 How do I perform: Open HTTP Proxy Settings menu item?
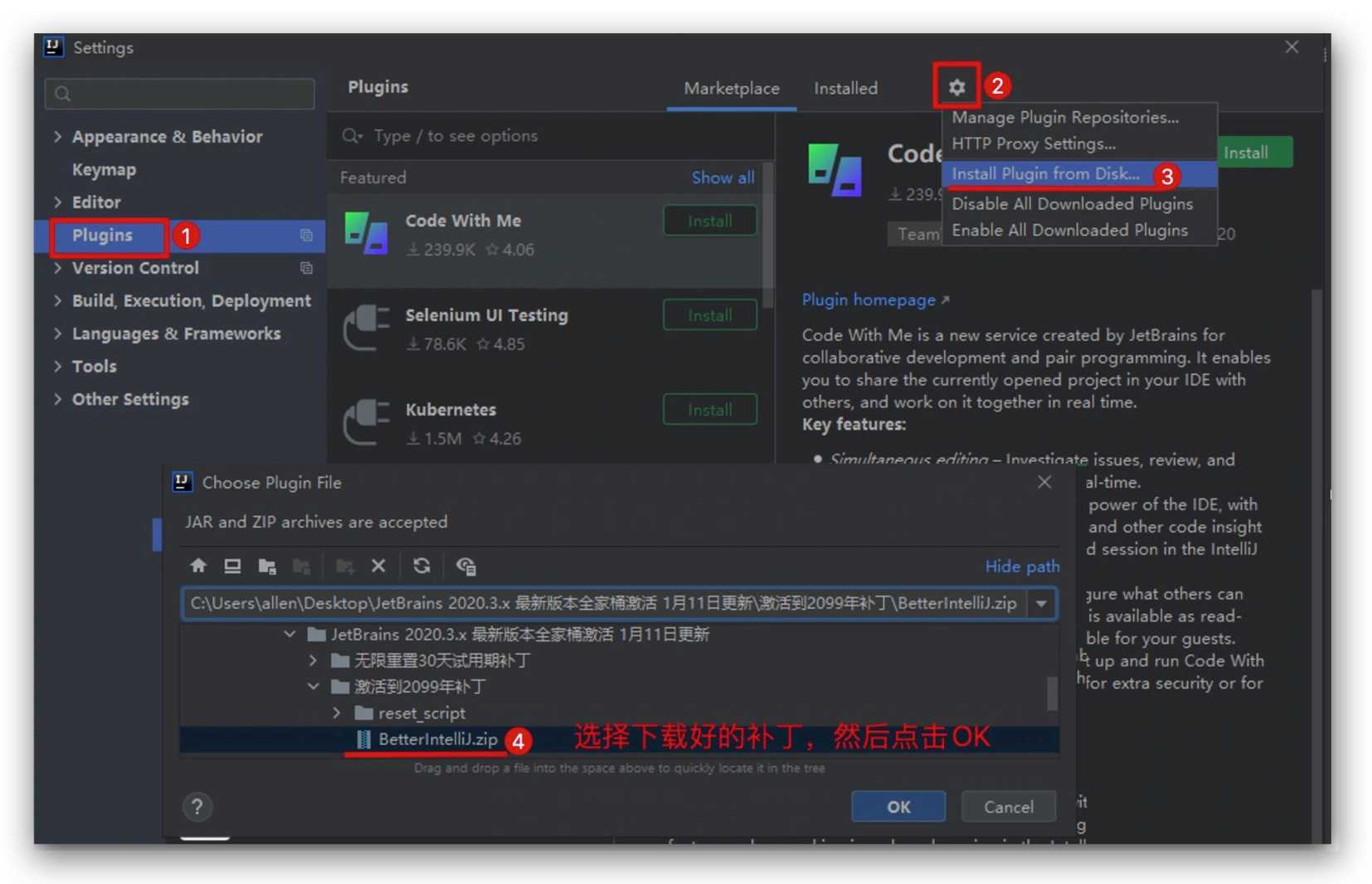[1079, 143]
